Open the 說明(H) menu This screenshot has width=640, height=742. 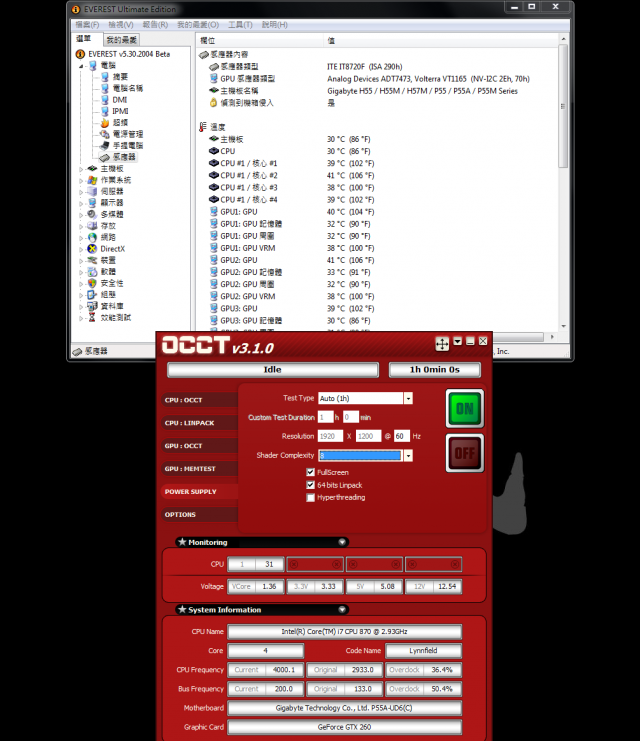coord(275,25)
